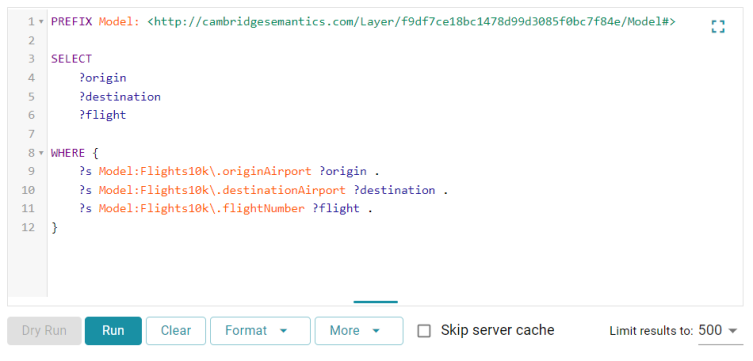Collapse the WHERE block fold arrow
Image resolution: width=753 pixels, height=361 pixels.
click(x=41, y=153)
